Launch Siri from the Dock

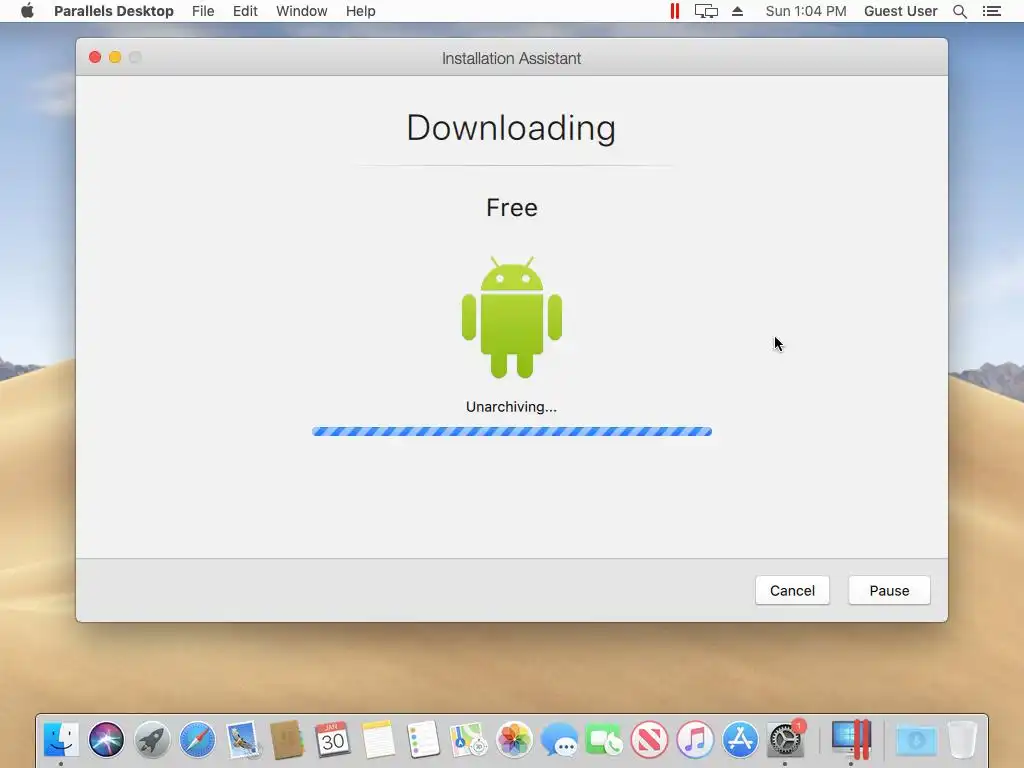point(106,739)
